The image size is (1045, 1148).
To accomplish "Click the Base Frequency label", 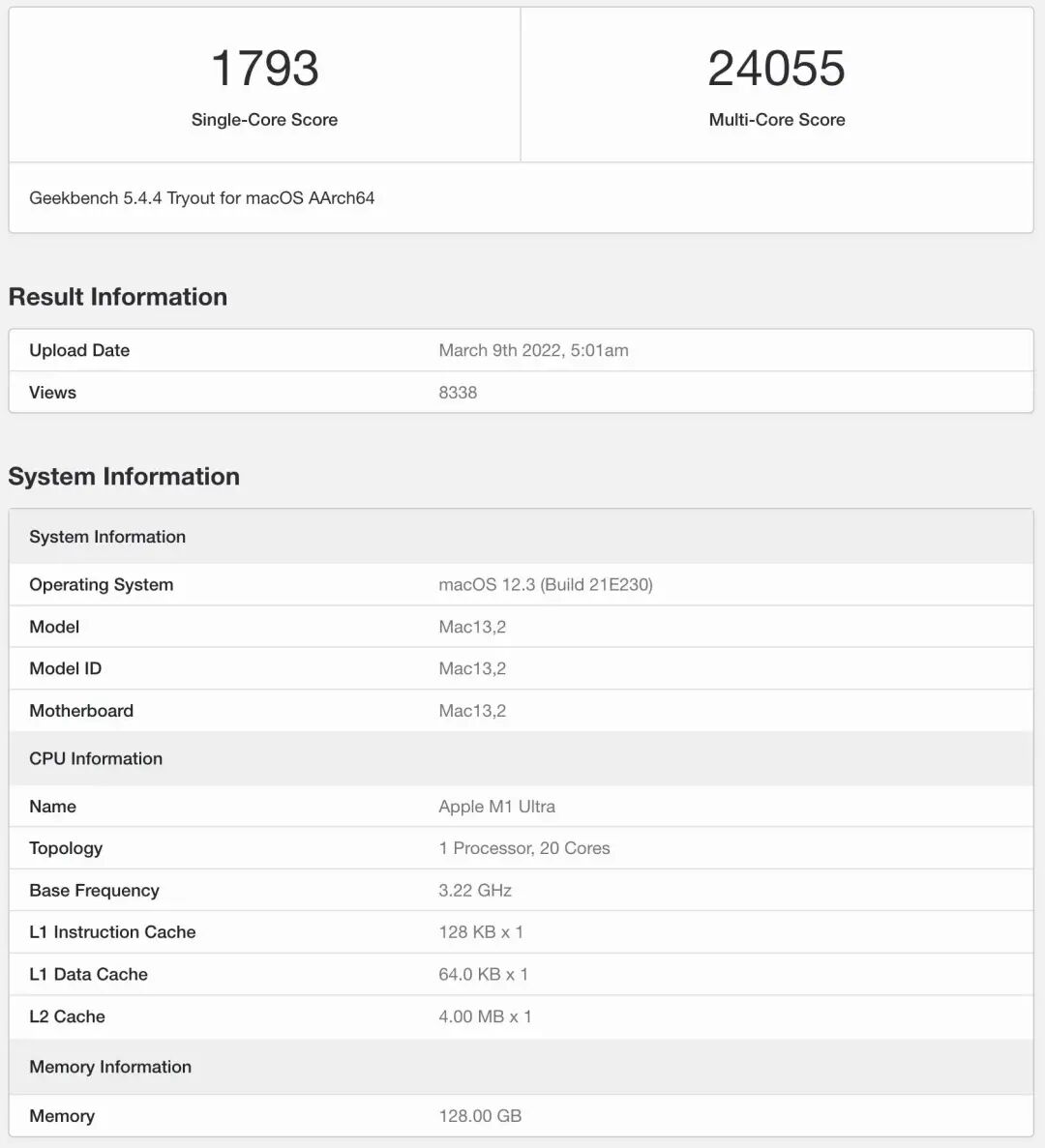I will [x=94, y=891].
